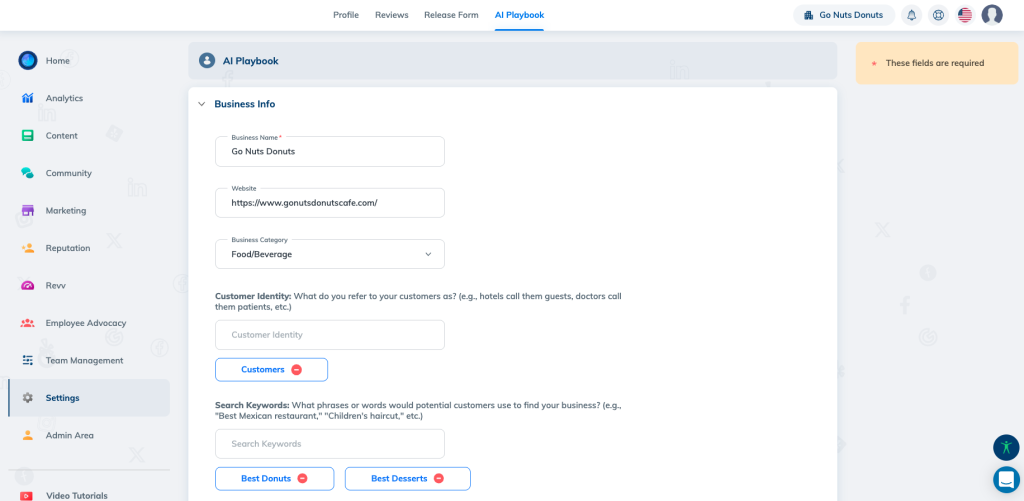
Task: Open Reputation from the sidebar
Action: (x=68, y=248)
